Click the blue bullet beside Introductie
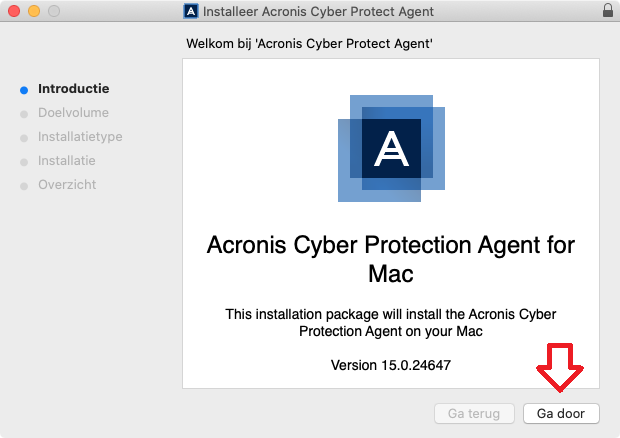The width and height of the screenshot is (620, 438). pos(24,90)
